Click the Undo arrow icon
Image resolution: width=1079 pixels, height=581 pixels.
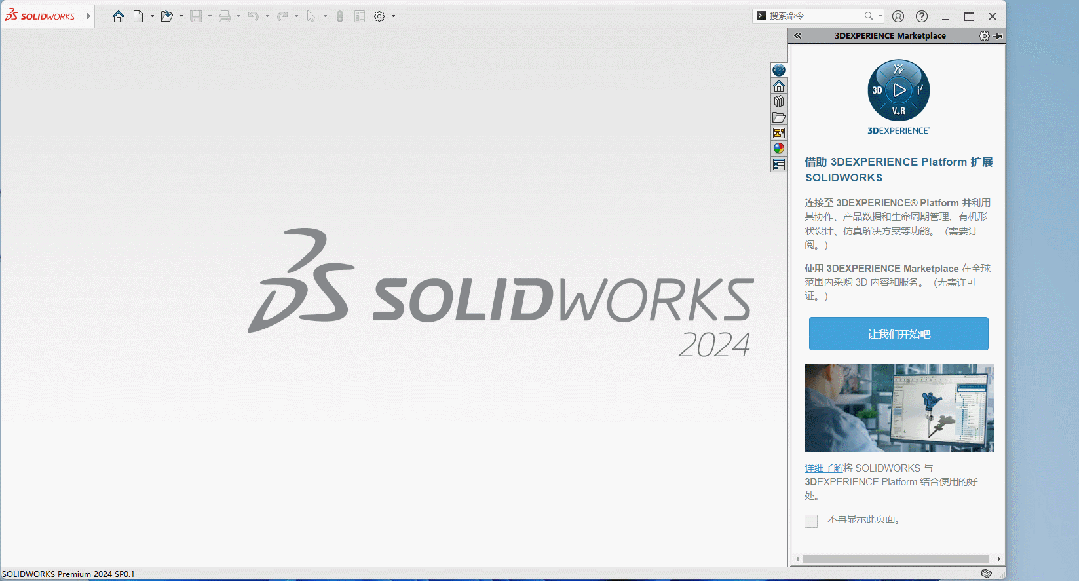coord(253,16)
